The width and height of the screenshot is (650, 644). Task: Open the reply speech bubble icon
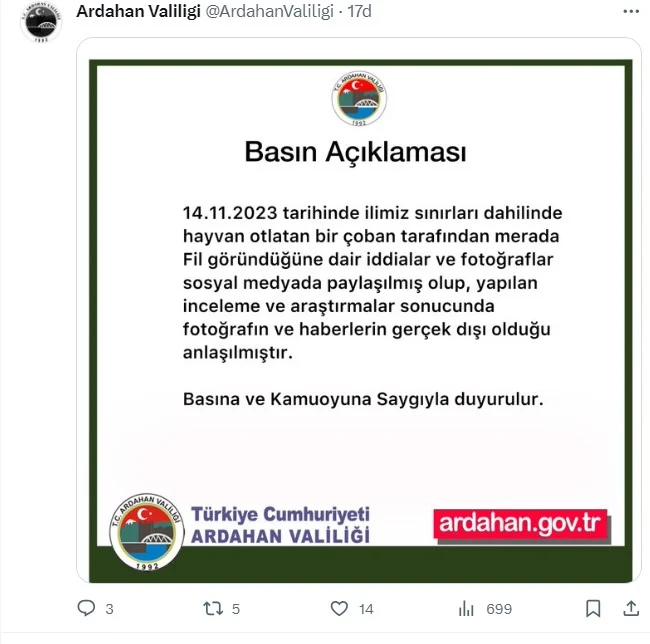[x=86, y=608]
